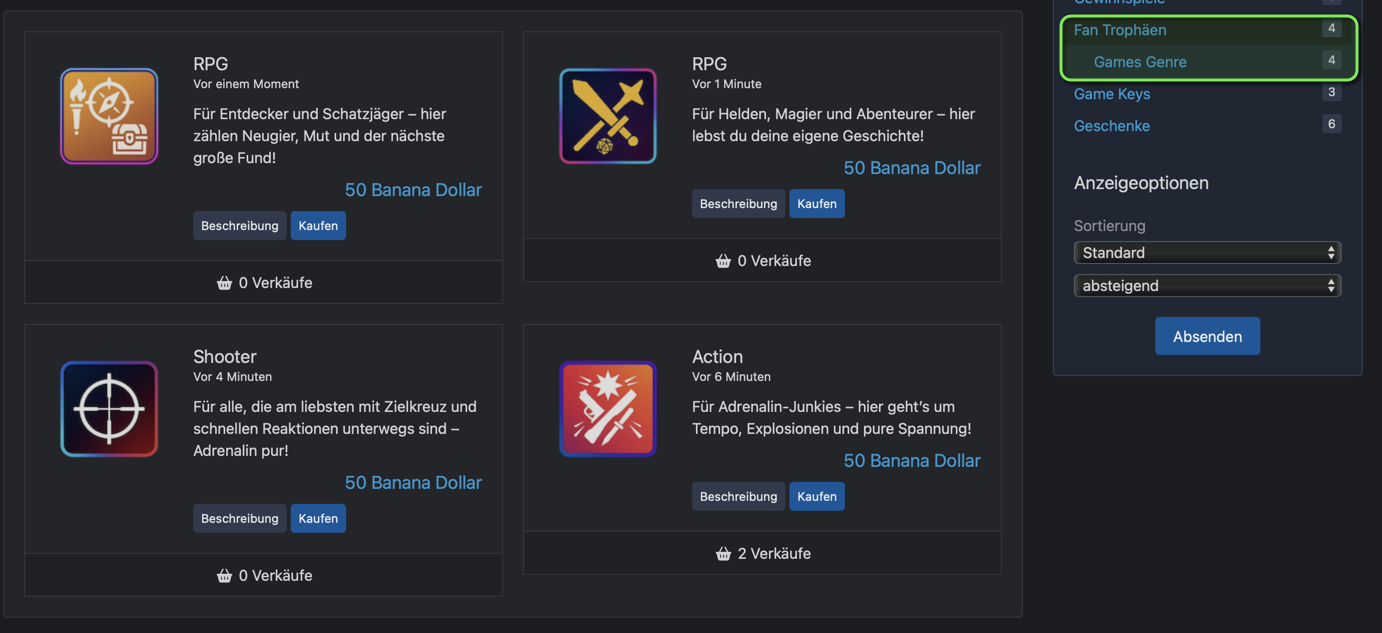Screen dimensions: 1382x633
Task: Open the Game Keys category
Action: (x=1112, y=94)
